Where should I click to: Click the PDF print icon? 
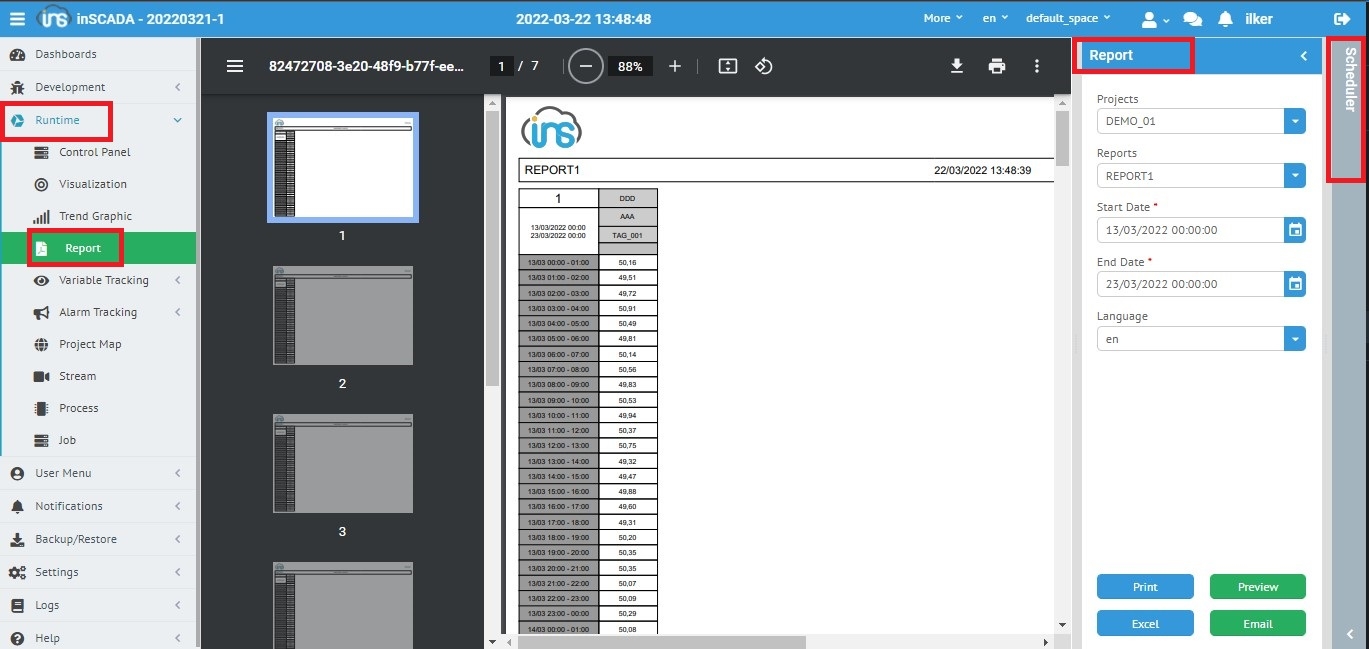(x=996, y=66)
